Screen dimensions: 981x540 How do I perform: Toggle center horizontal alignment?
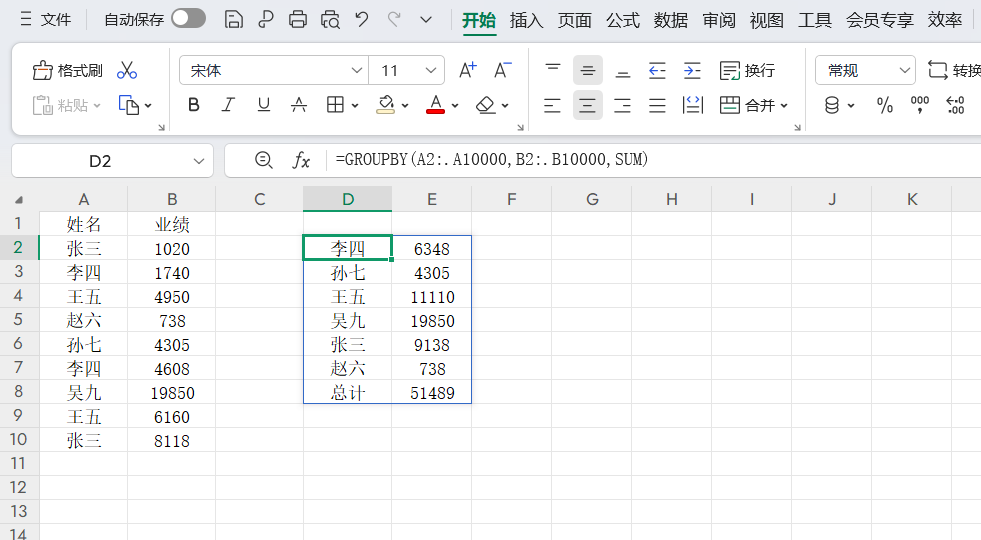(x=588, y=105)
